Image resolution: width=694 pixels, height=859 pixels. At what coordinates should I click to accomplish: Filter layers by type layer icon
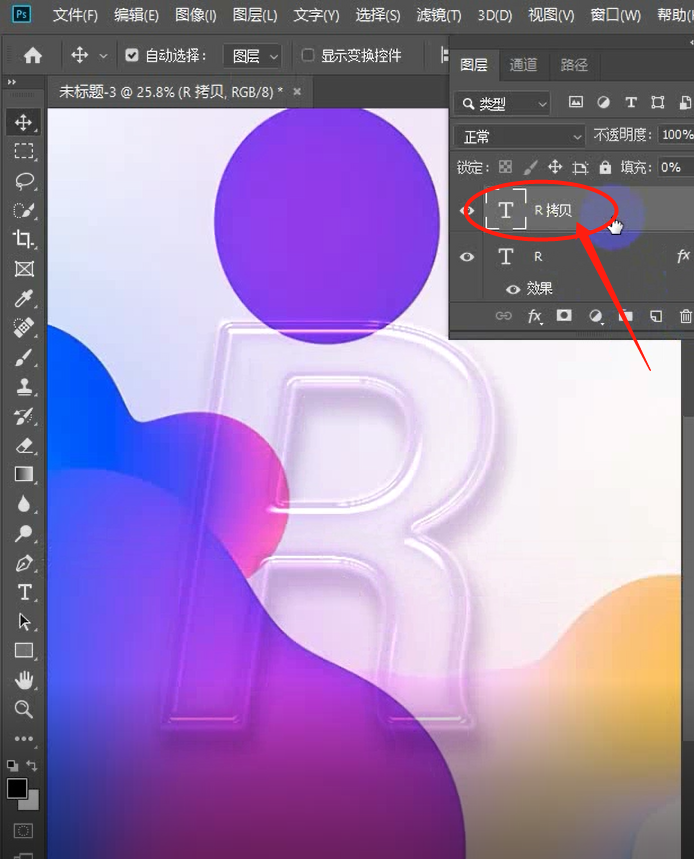[630, 102]
